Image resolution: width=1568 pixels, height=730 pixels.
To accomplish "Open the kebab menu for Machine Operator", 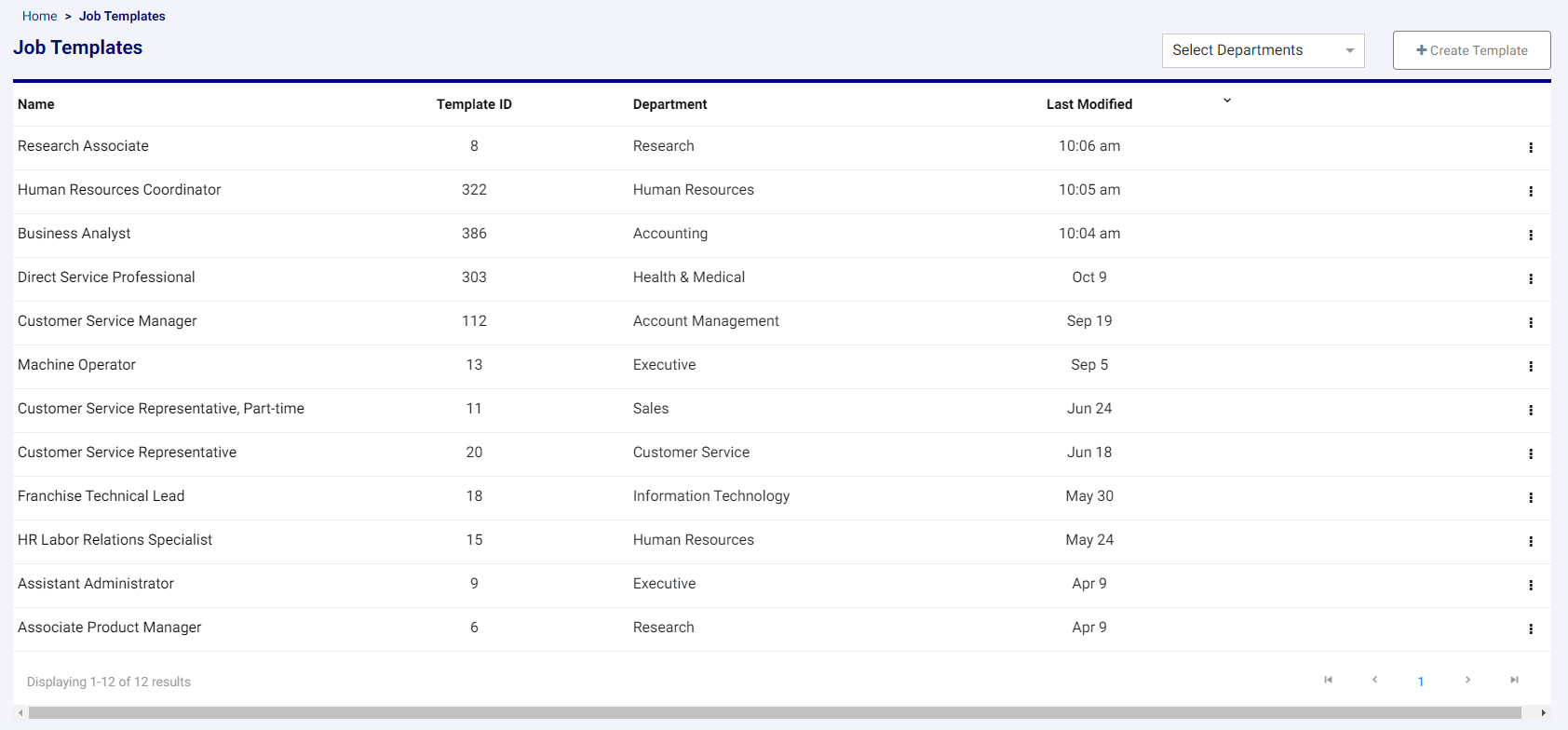I will click(x=1531, y=366).
